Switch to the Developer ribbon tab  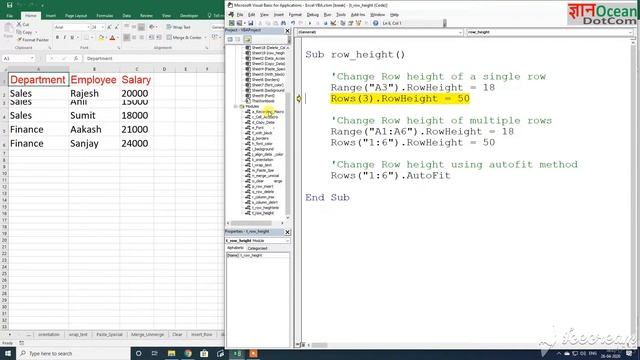[189, 16]
